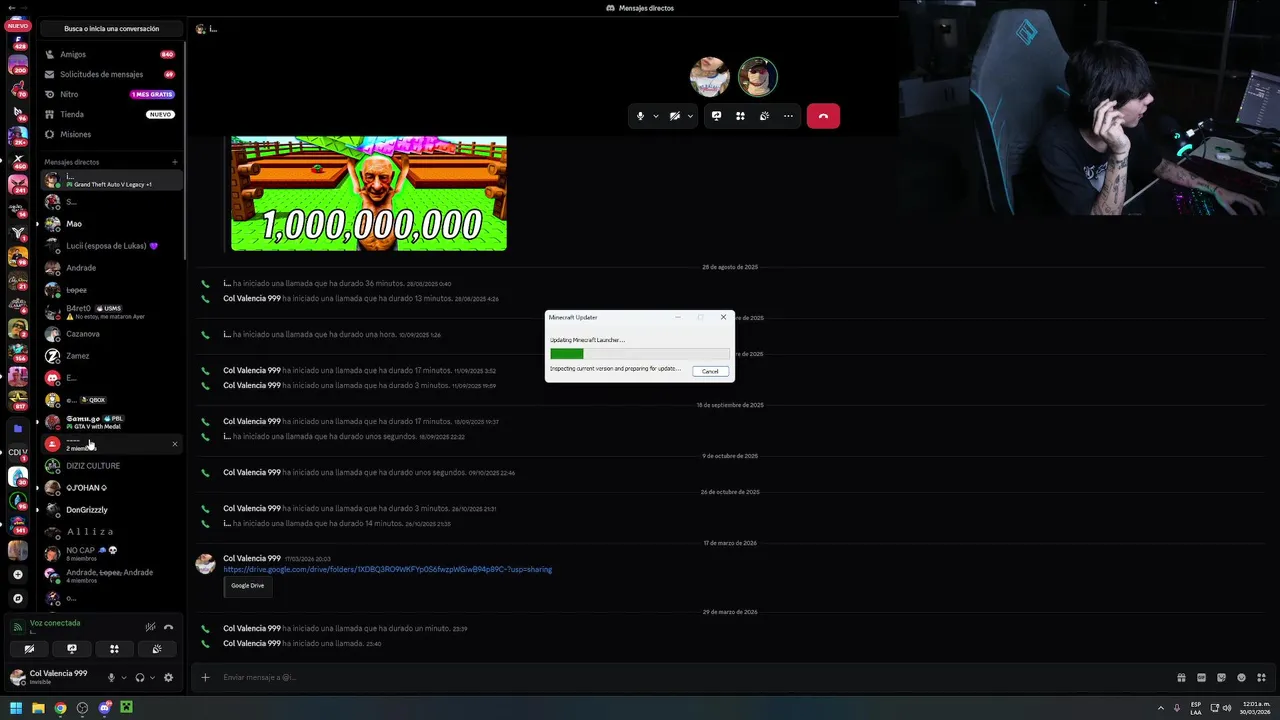Mute microphone beside Col Valencia 999
Screen dimensions: 1280x720
[x=111, y=677]
